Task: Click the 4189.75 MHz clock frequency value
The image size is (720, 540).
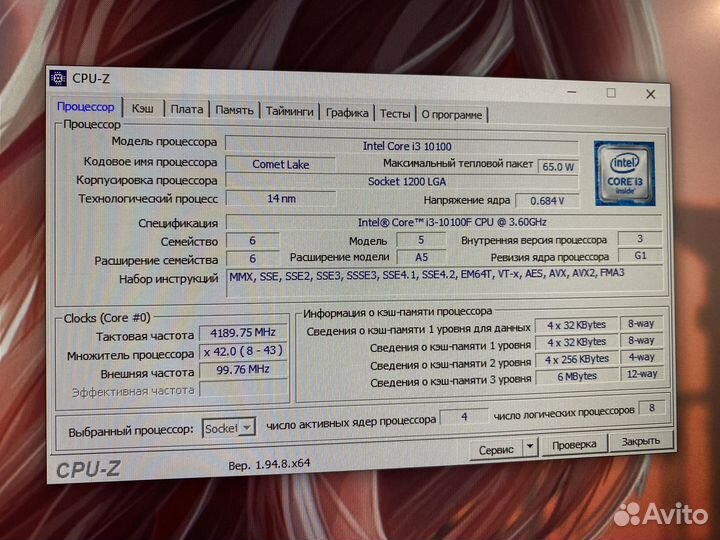Action: [x=243, y=332]
